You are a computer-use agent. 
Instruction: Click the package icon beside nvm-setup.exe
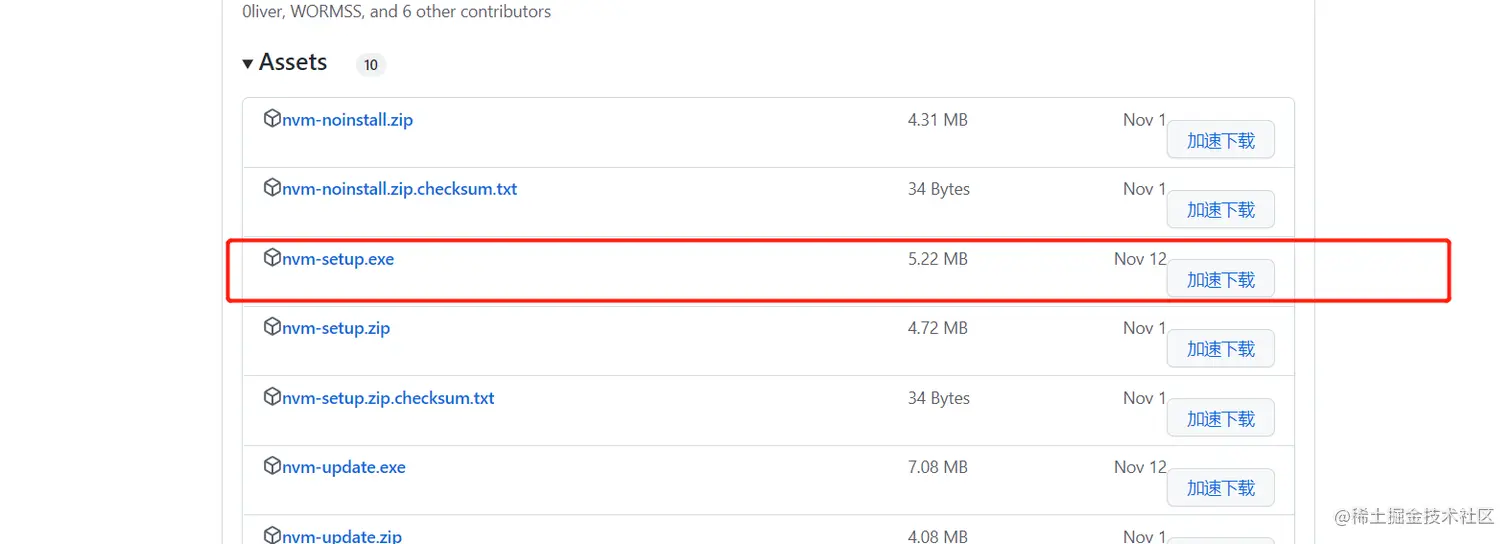coord(272,258)
